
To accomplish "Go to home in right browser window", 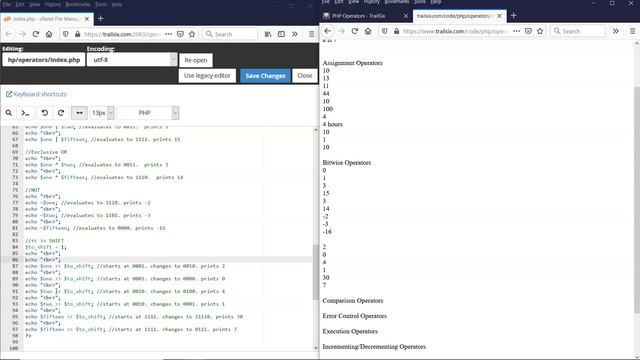I will pos(368,31).
